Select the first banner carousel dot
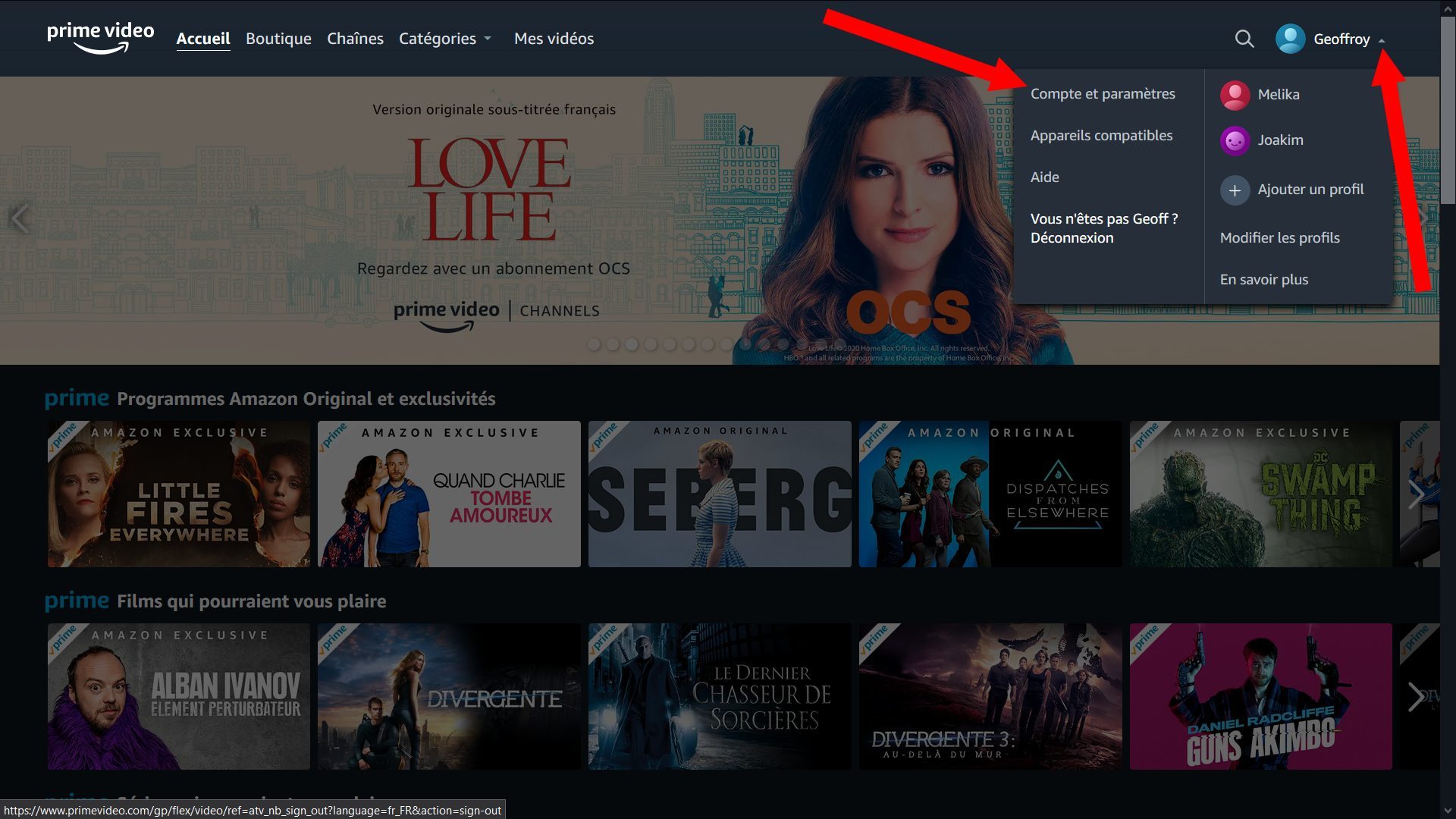Screen dimensions: 1456x819 (594, 344)
